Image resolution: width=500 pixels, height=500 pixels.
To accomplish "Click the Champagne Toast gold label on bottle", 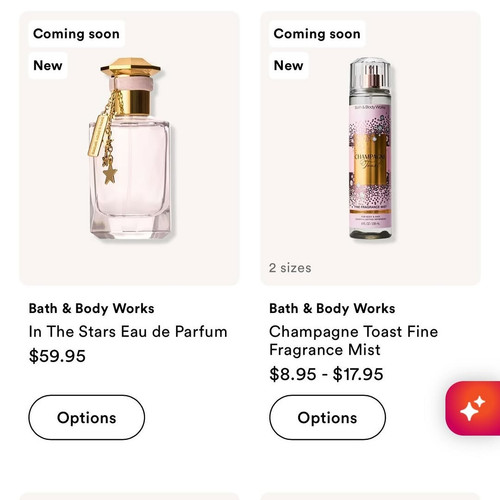I will (369, 159).
